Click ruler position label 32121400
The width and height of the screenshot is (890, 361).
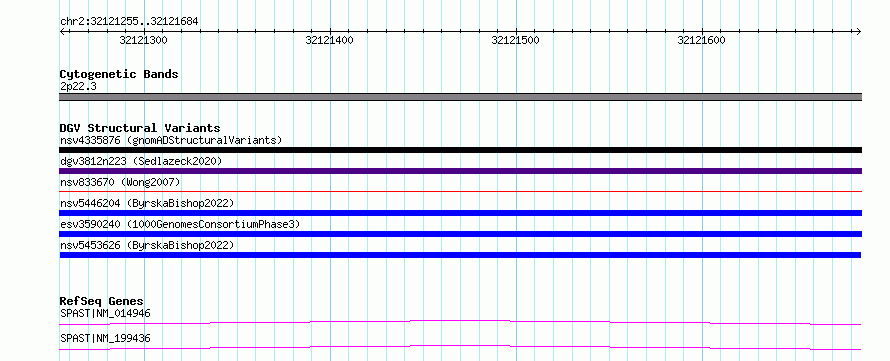[329, 40]
